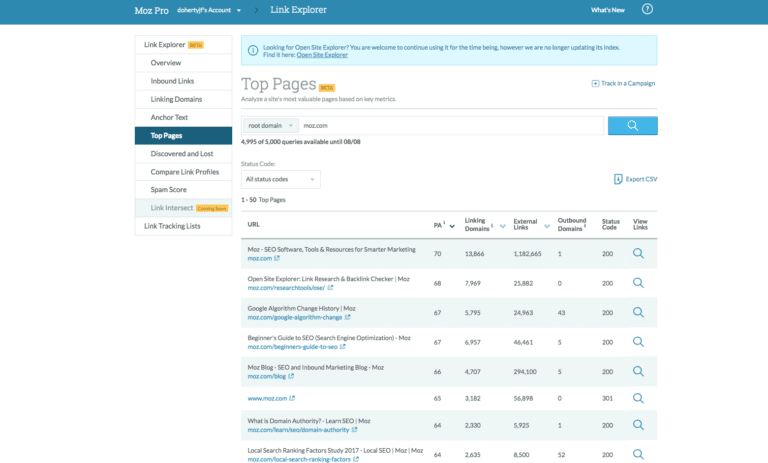Open external link icon for google-algorithm-change

(x=347, y=317)
